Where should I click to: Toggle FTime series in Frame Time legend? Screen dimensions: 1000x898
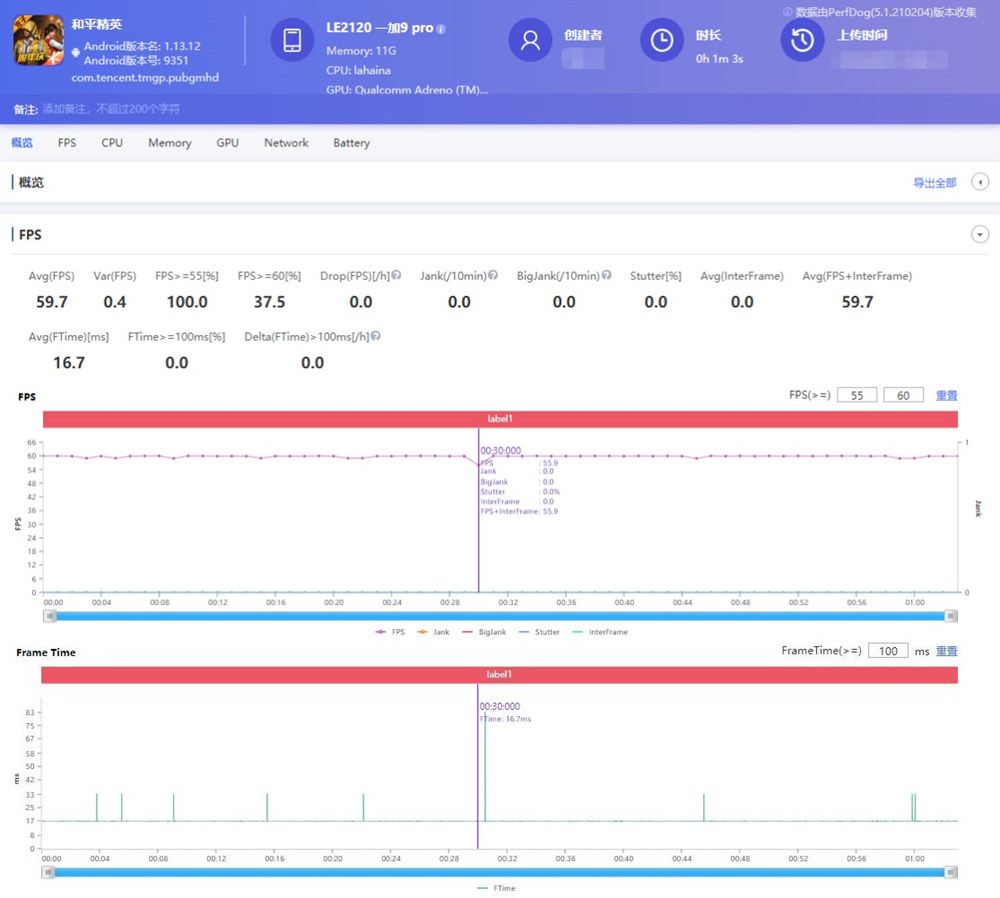tap(496, 888)
